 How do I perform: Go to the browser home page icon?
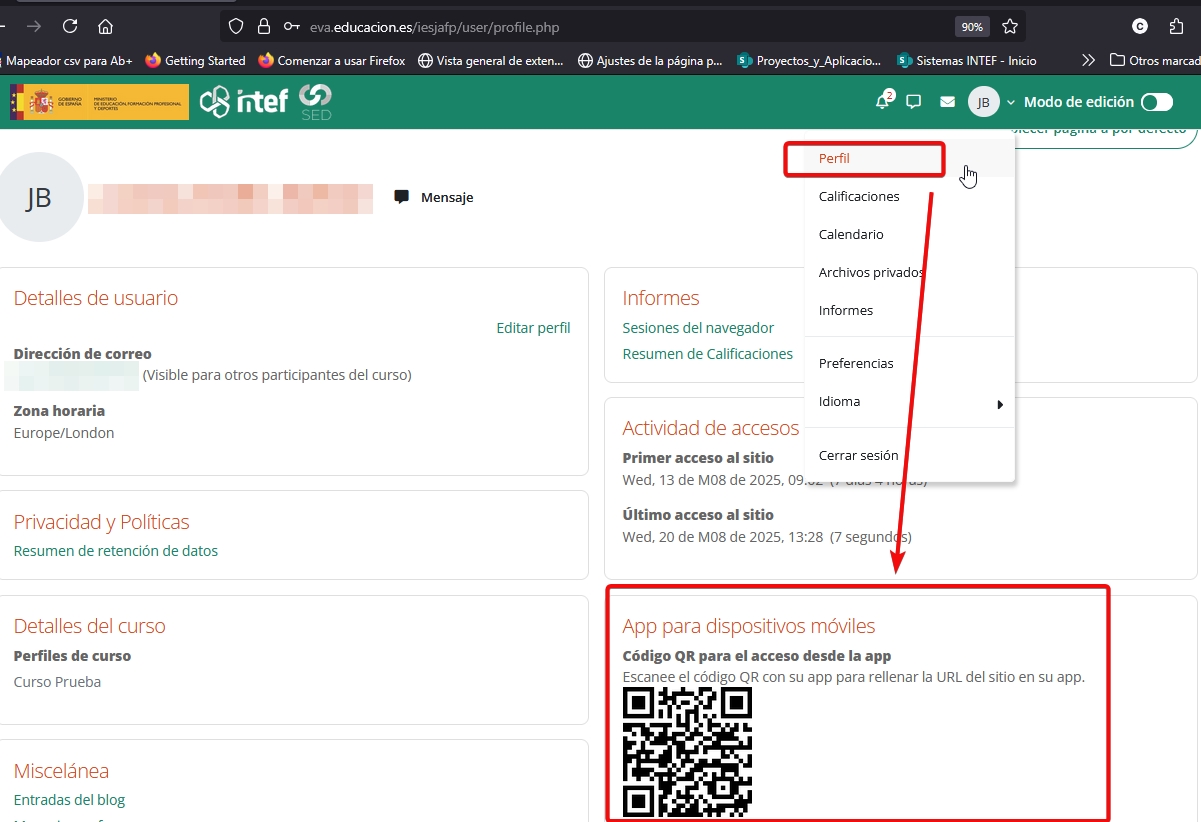coord(106,27)
